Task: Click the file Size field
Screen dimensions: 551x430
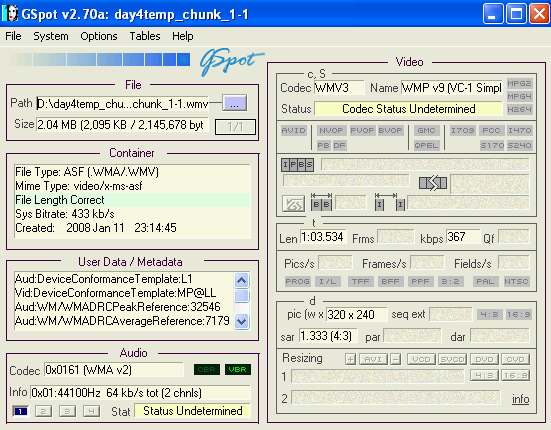Action: (122, 124)
